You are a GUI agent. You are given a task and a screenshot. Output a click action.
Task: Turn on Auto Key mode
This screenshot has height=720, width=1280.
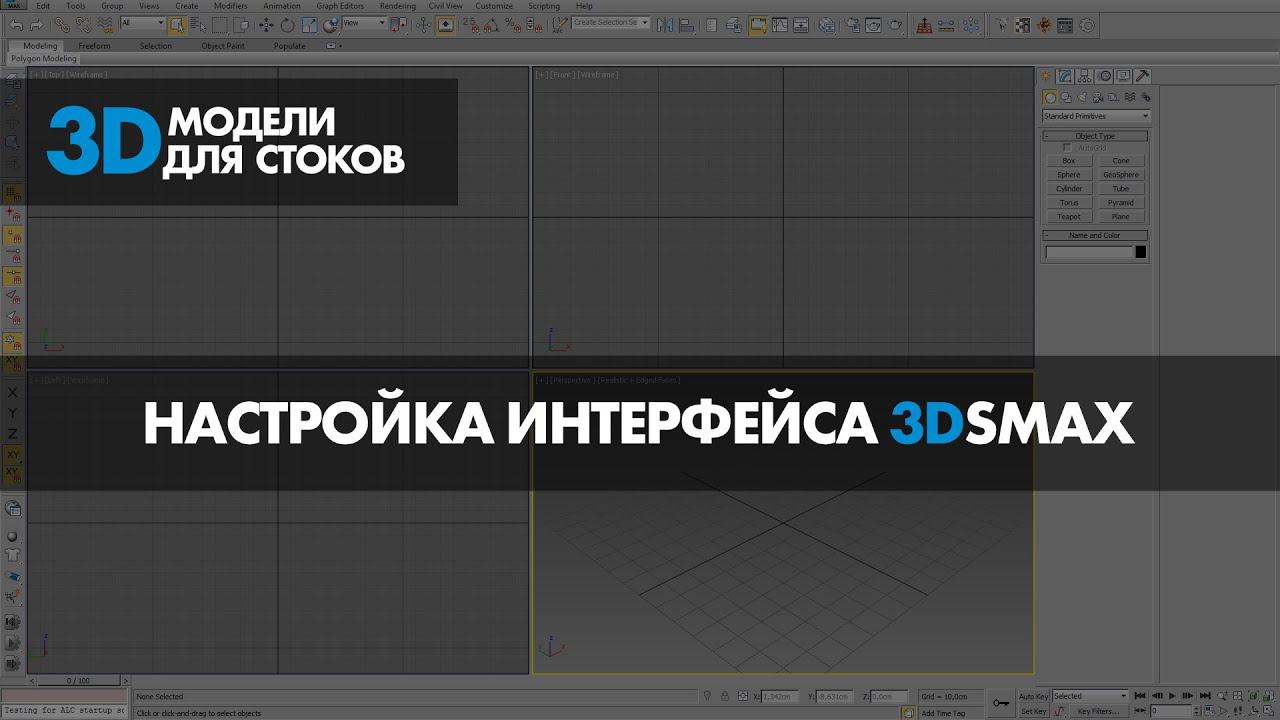(1034, 696)
